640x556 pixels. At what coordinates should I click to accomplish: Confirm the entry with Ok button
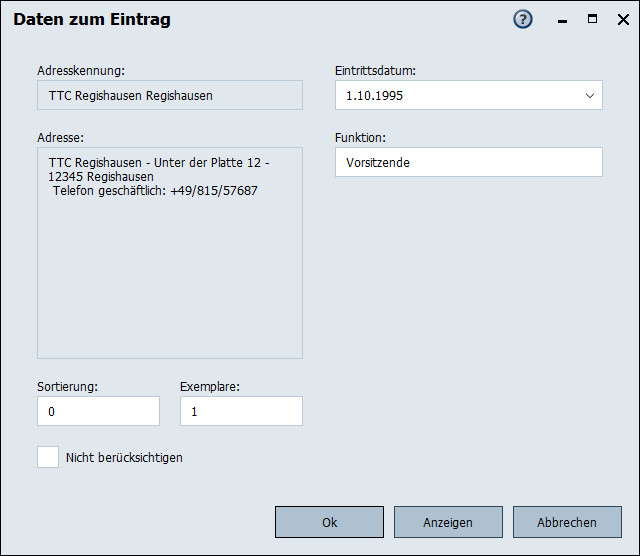point(329,522)
